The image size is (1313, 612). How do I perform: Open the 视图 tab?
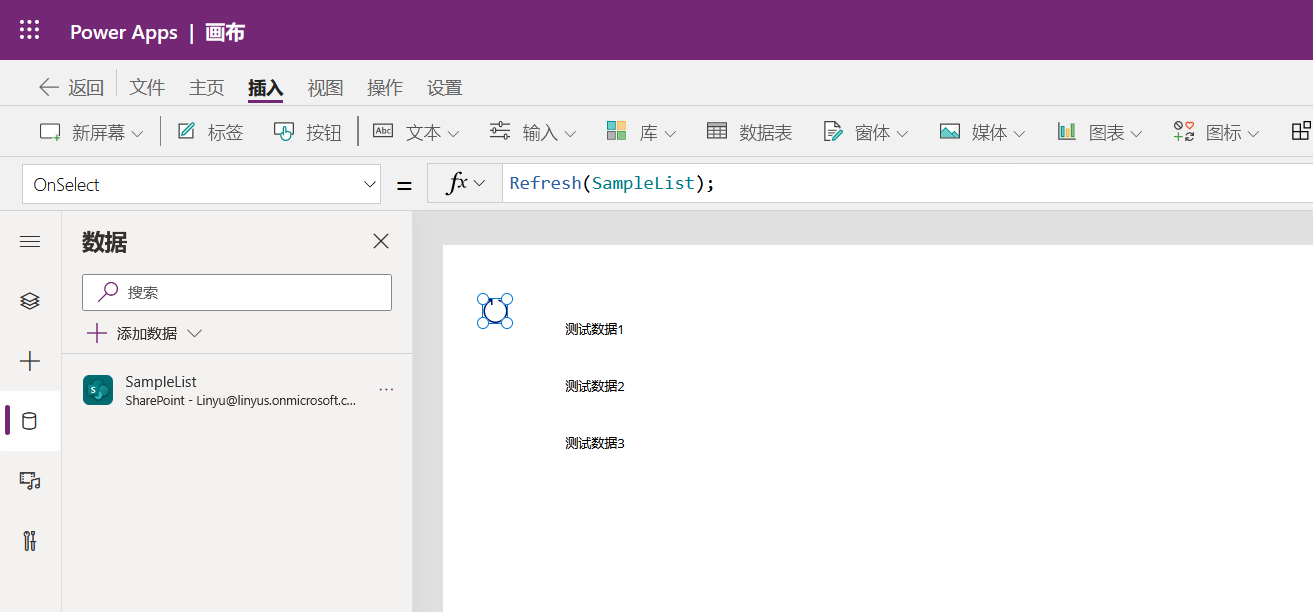coord(325,87)
